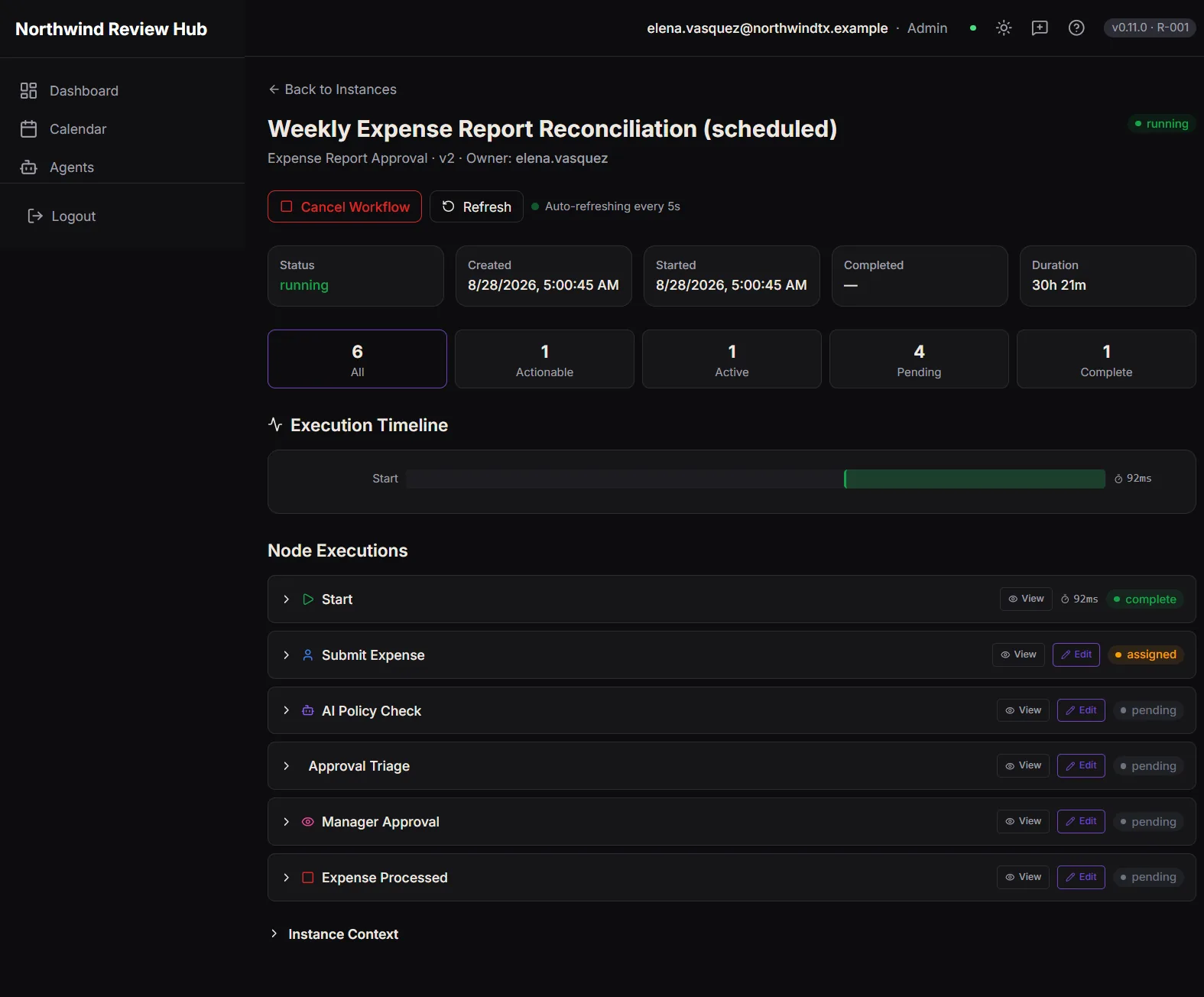Click the AI Policy Check robot icon
Image resolution: width=1204 pixels, height=997 pixels.
(308, 711)
